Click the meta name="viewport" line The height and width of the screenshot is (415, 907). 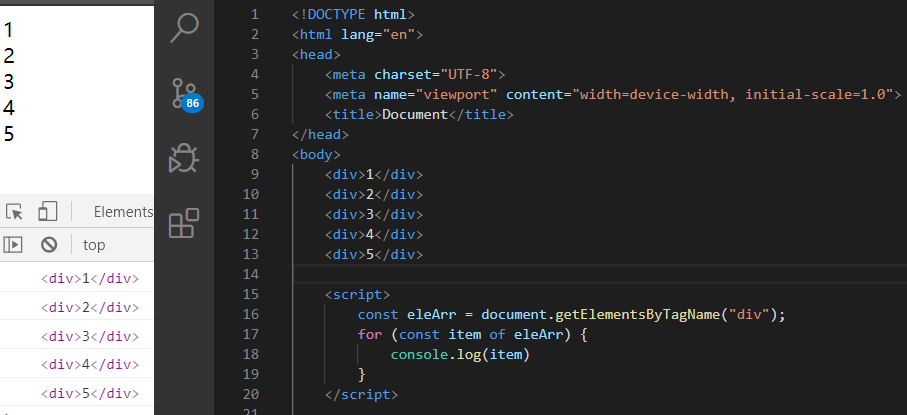pyautogui.click(x=613, y=94)
